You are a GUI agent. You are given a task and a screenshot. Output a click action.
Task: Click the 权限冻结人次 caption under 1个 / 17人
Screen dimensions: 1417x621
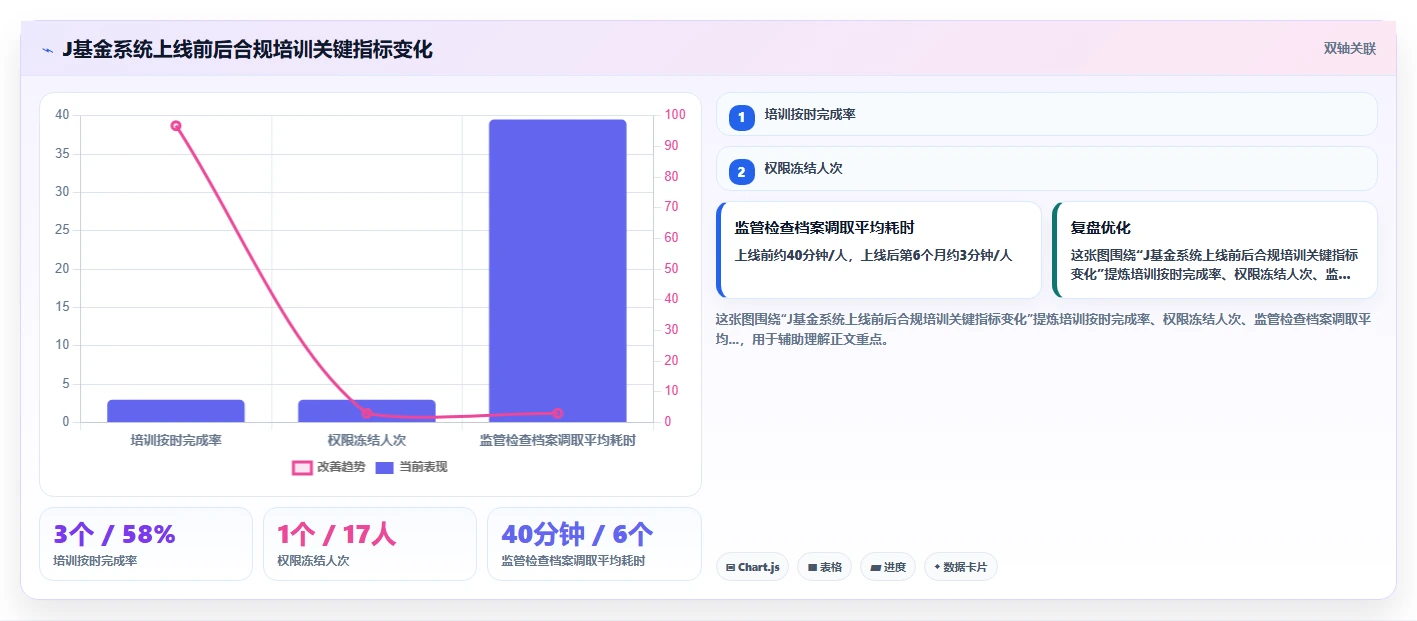[x=314, y=561]
